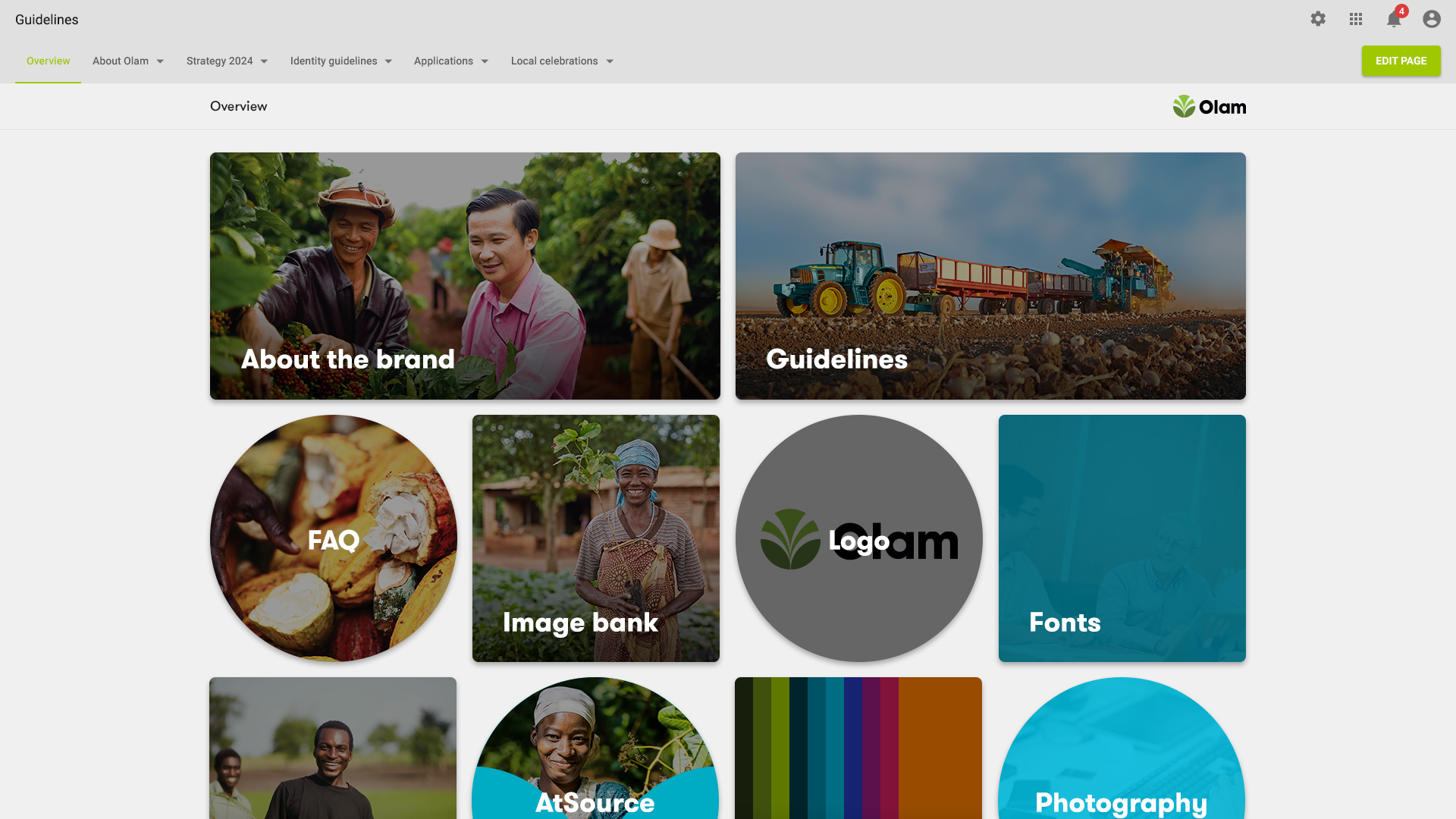Click the Overview page heading
The width and height of the screenshot is (1456, 819).
tap(239, 106)
